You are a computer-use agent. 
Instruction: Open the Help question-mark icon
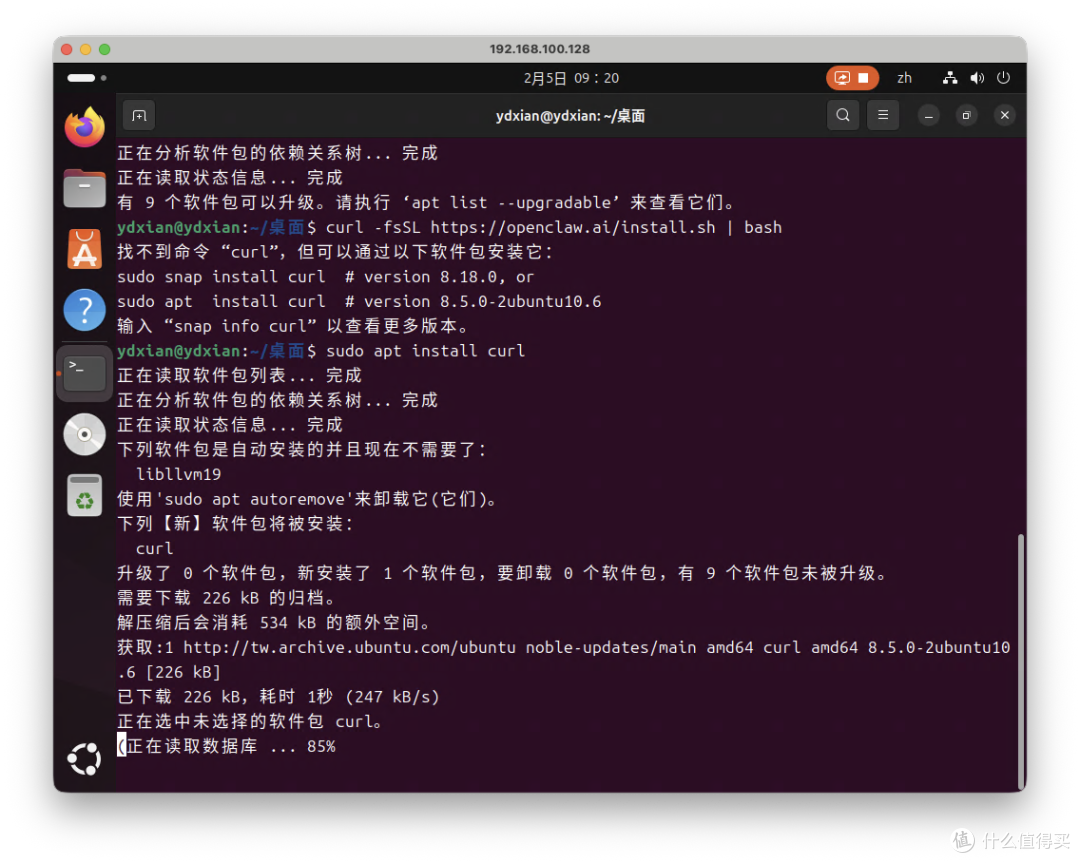(x=84, y=310)
